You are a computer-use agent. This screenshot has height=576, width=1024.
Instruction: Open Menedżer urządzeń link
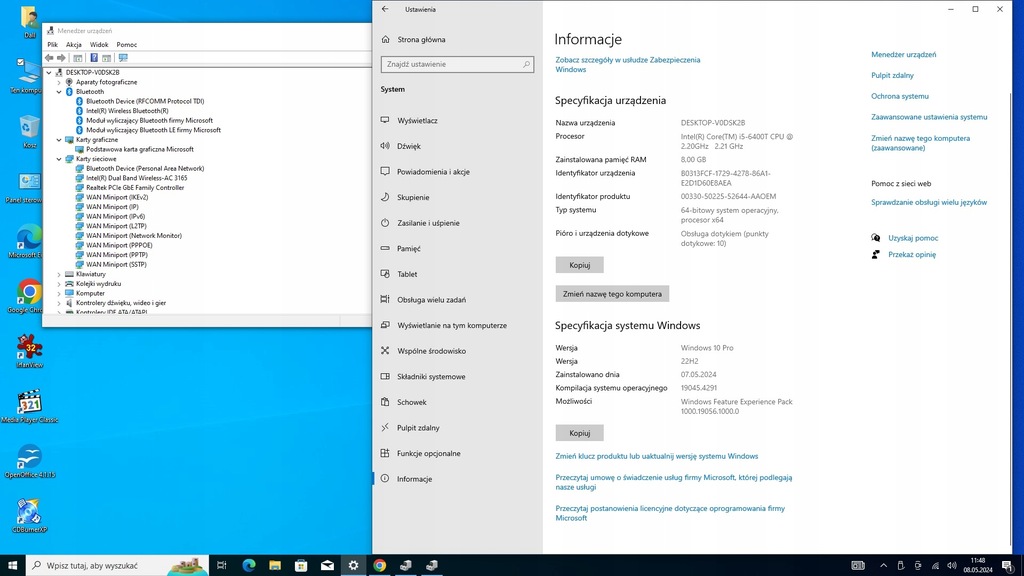[903, 54]
